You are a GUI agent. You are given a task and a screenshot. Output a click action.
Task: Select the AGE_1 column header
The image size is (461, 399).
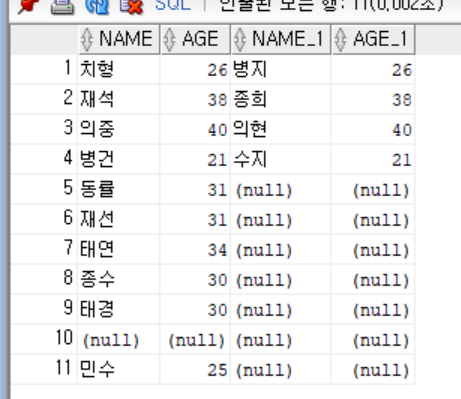pos(373,39)
